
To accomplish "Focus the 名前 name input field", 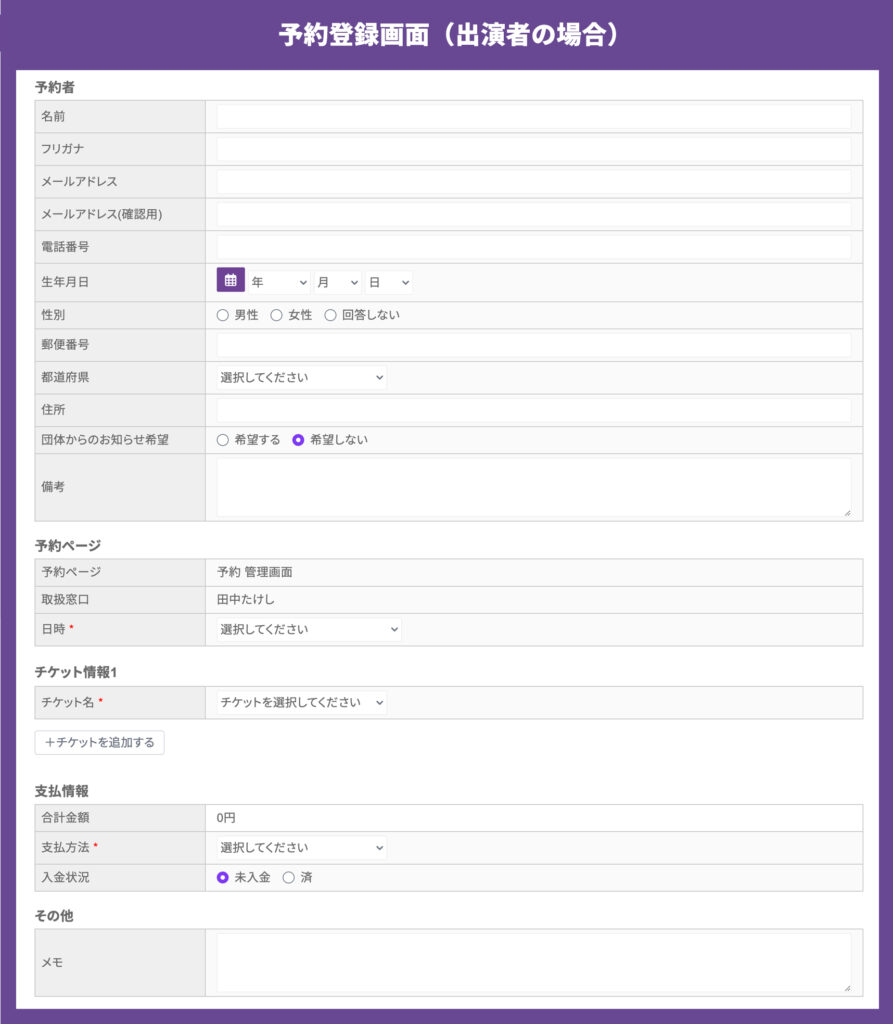I will pos(534,117).
